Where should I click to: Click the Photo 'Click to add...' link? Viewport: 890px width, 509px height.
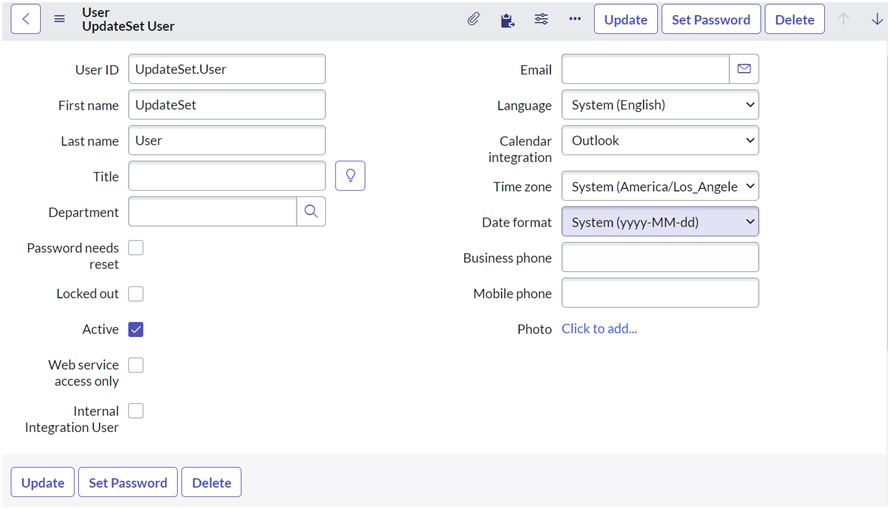599,329
